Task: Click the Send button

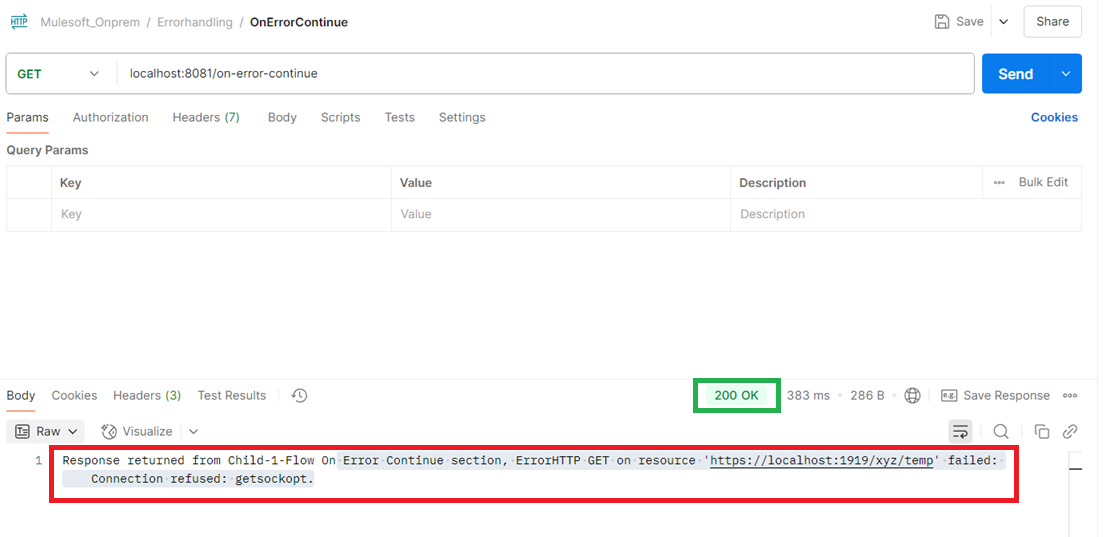Action: (x=1014, y=74)
